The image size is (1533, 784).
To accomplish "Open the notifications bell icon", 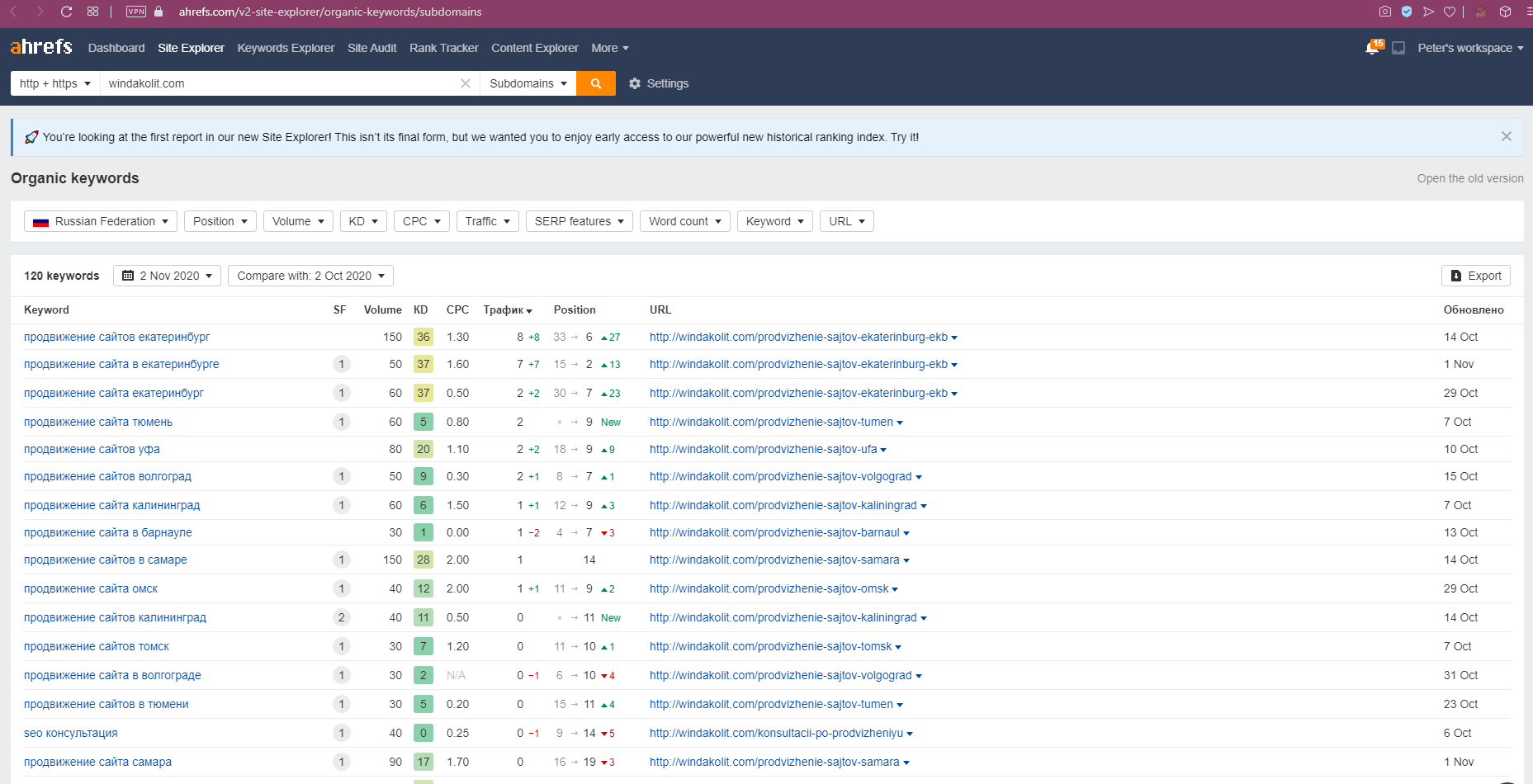I will [x=1373, y=48].
